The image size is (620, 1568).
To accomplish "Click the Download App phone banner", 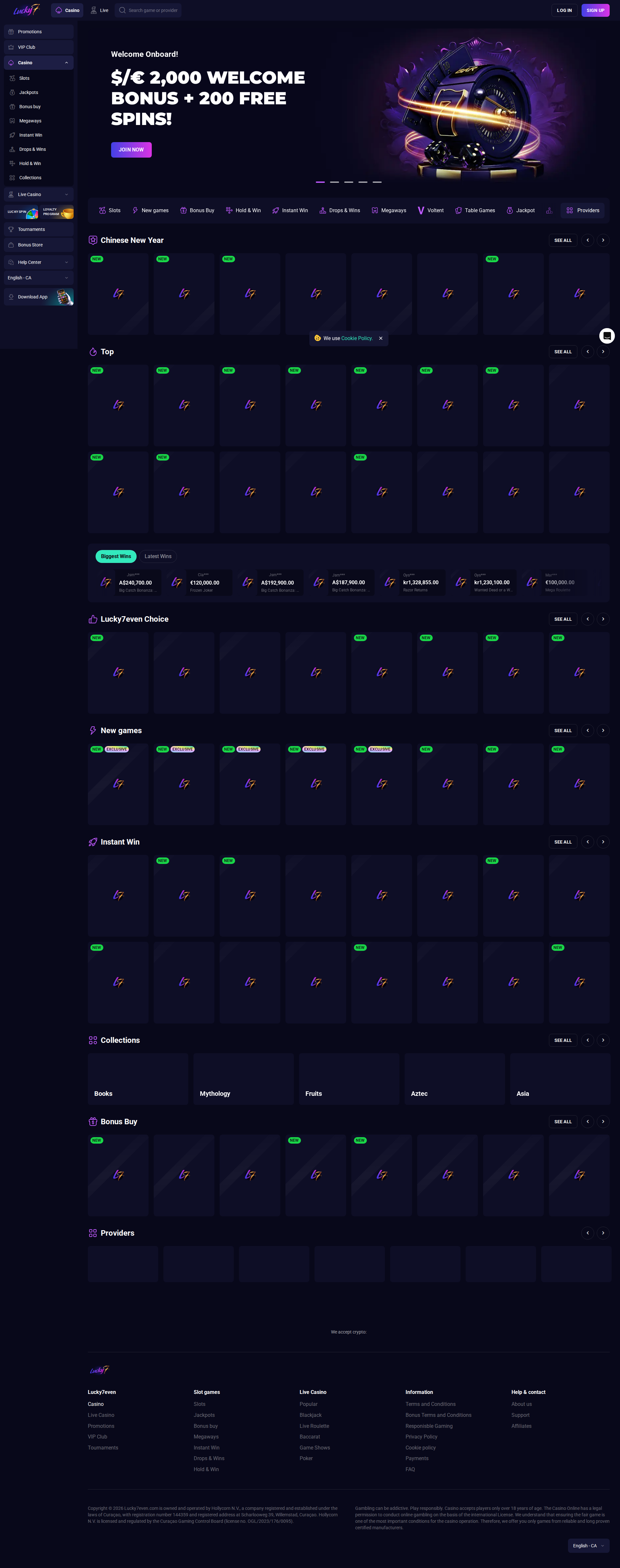I will pos(38,297).
